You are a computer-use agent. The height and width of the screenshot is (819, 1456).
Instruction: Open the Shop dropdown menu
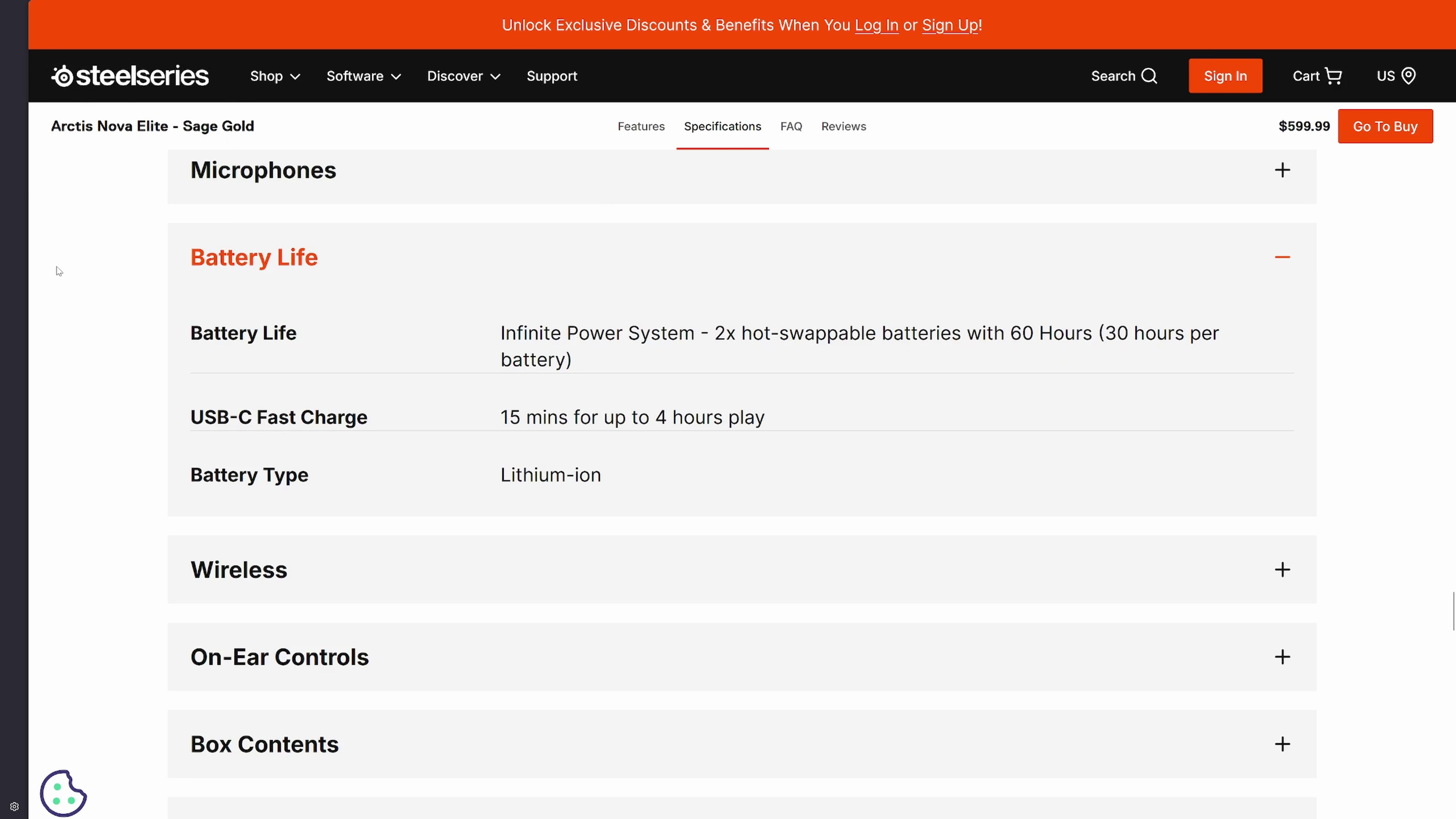point(275,76)
